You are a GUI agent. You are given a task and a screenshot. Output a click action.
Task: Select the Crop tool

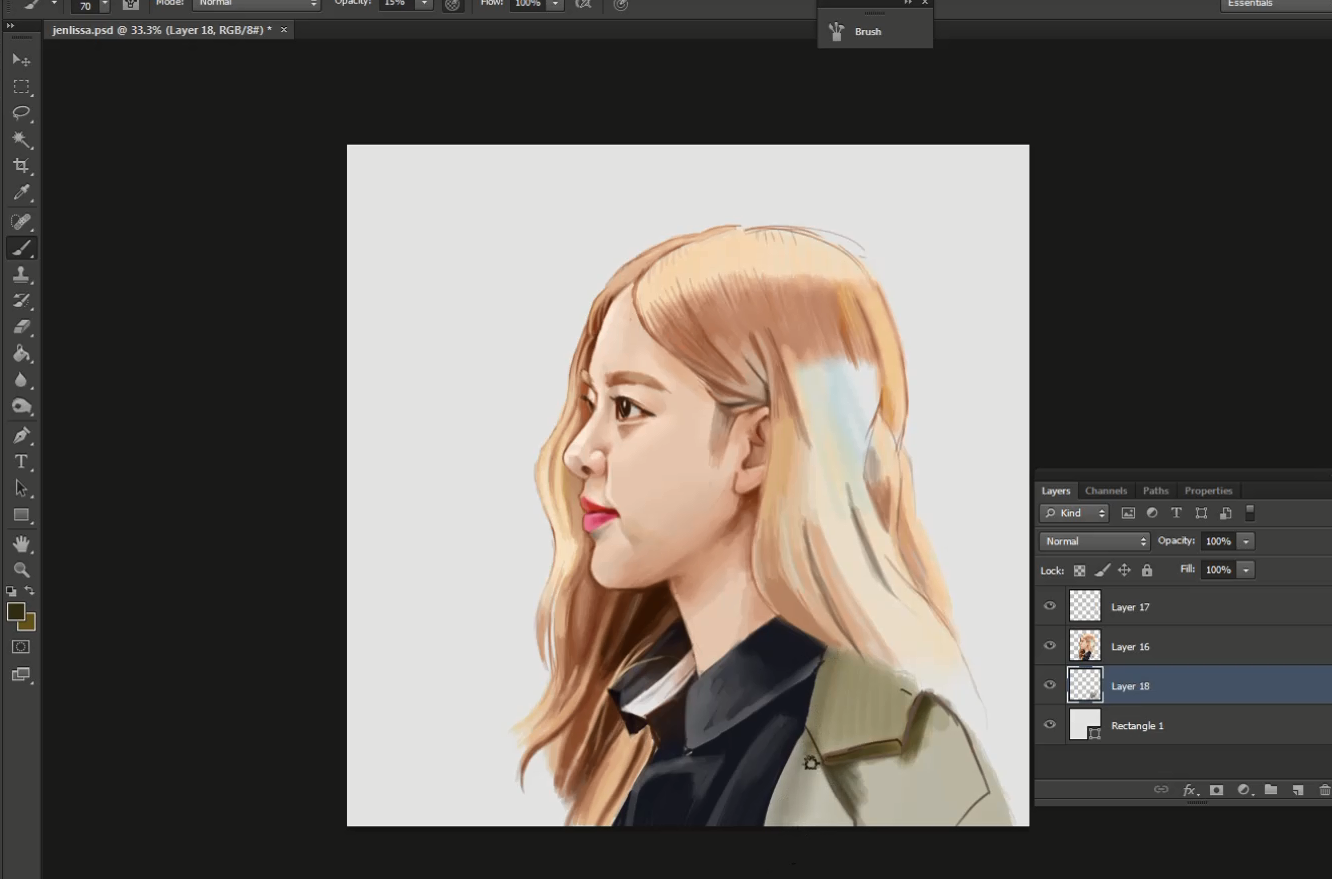[21, 166]
